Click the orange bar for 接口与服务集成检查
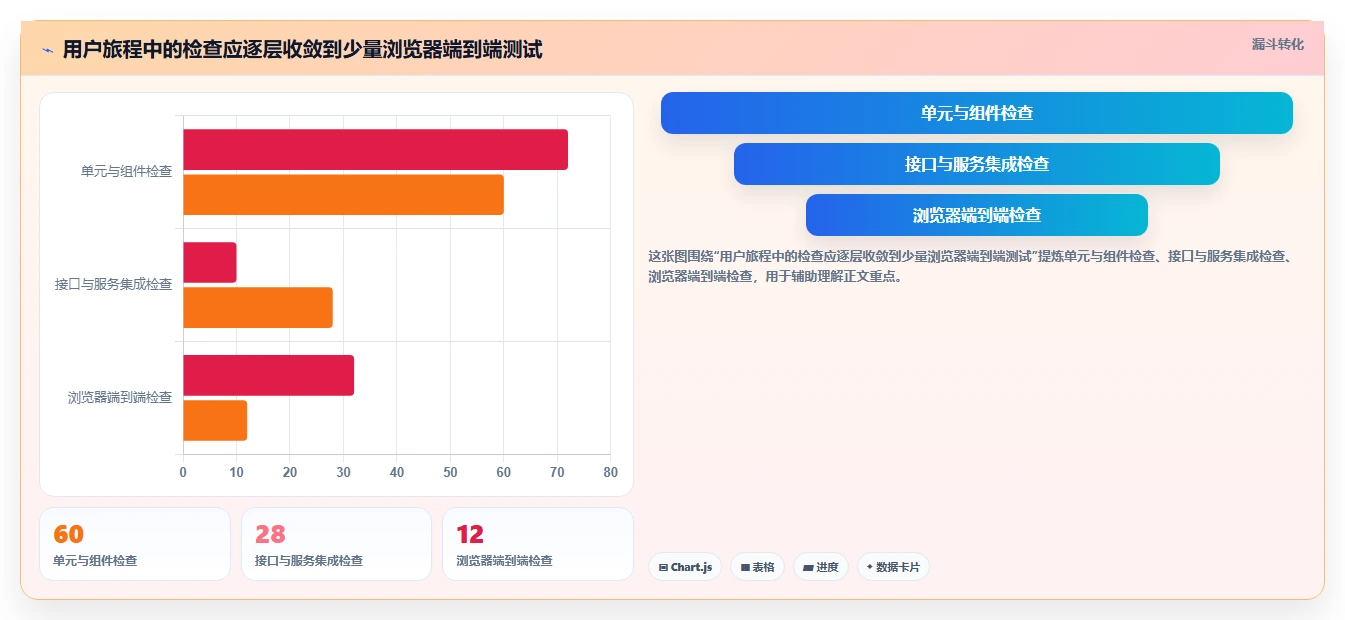The width and height of the screenshot is (1345, 620). pyautogui.click(x=258, y=307)
